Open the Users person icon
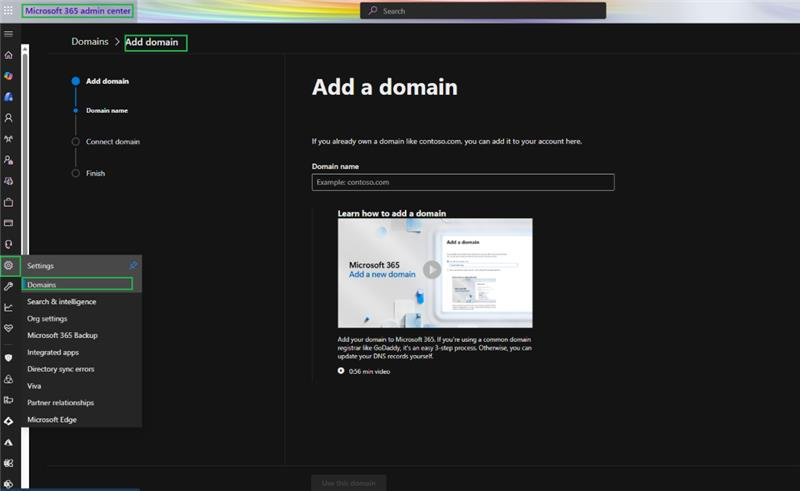This screenshot has height=491, width=800. coord(9,118)
